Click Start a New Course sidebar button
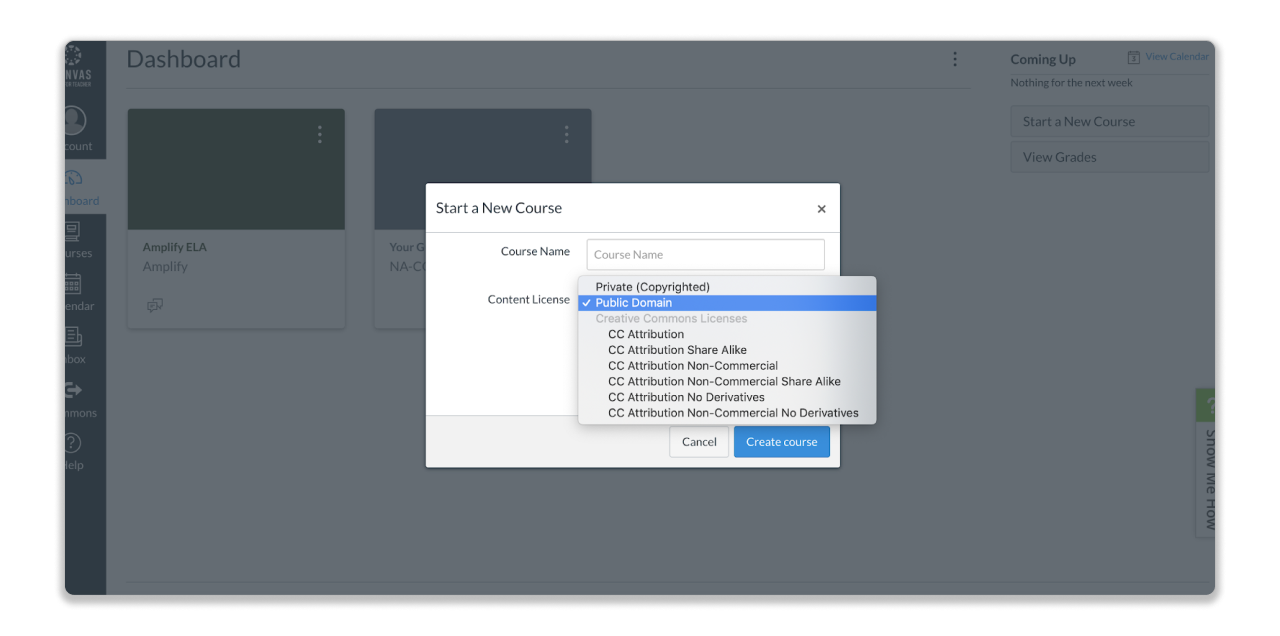This screenshot has width=1280, height=636. [1109, 122]
